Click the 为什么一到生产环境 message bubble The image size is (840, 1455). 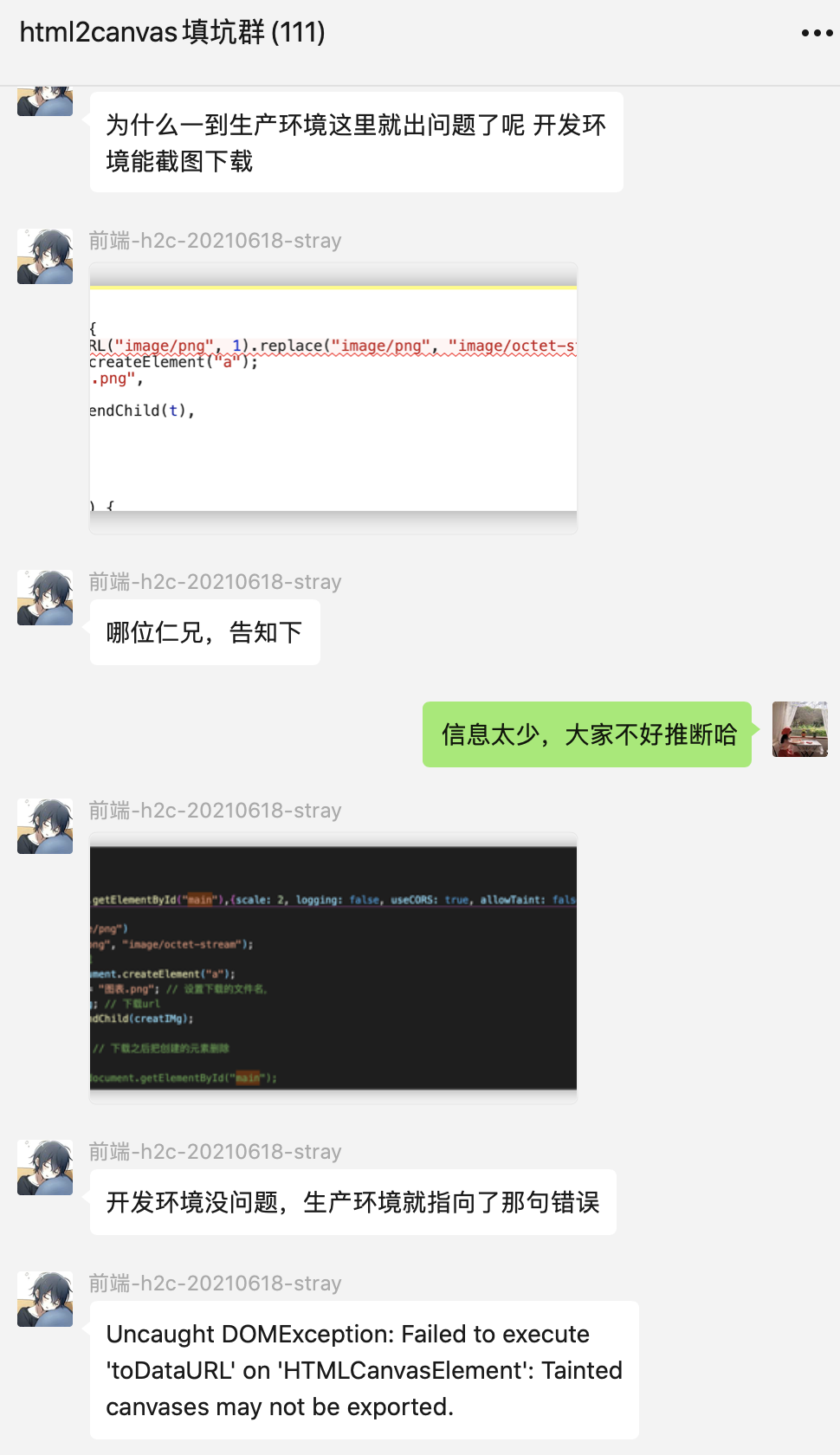357,142
